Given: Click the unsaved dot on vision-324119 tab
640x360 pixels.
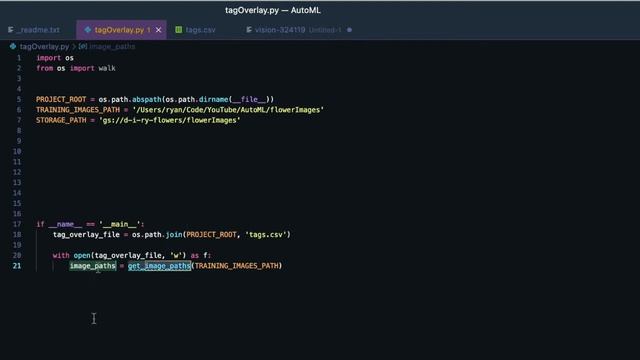Looking at the screenshot, I should 349,30.
